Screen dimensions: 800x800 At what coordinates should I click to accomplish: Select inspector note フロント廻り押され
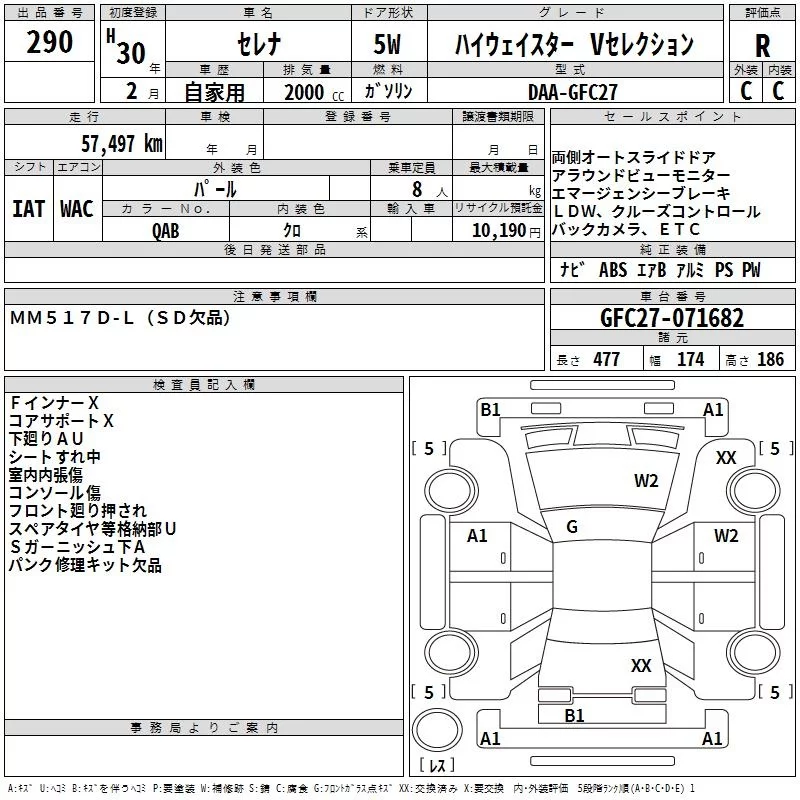pyautogui.click(x=78, y=511)
